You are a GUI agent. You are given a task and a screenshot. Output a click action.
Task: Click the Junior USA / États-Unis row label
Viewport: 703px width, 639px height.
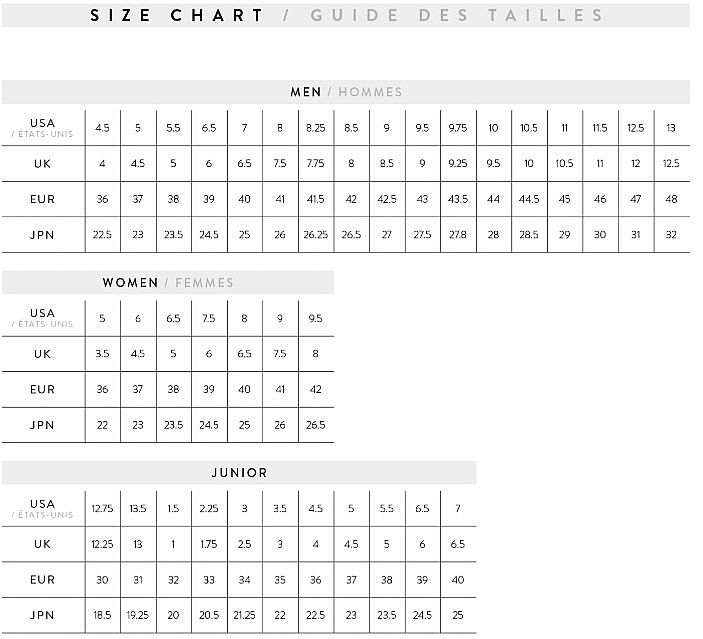(43, 509)
